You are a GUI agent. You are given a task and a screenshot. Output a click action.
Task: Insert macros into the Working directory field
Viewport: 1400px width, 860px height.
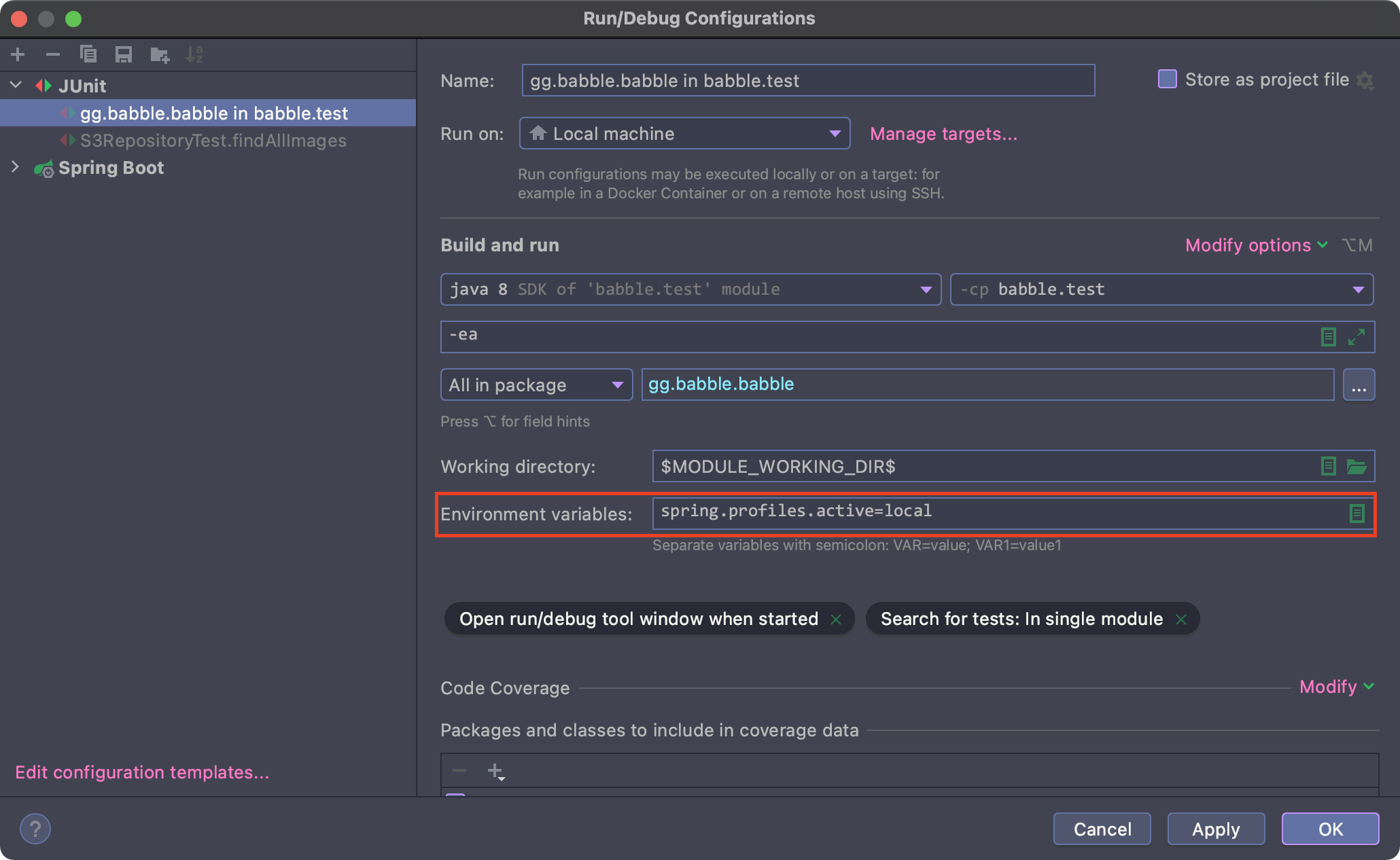(1328, 466)
